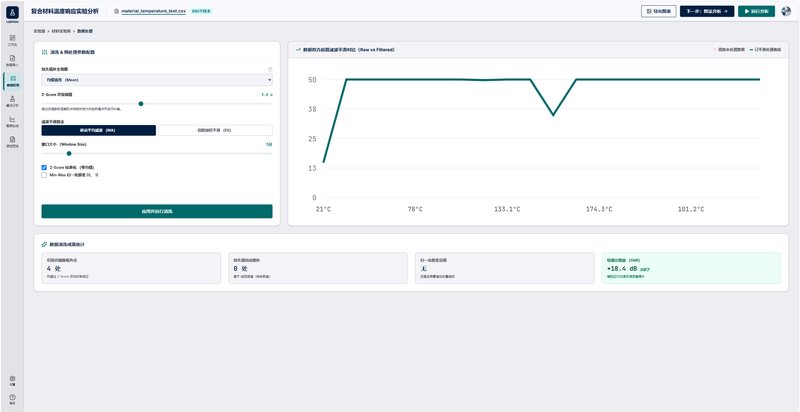The image size is (800, 412).
Task: Open the workspace grid icon in sidebar
Action: point(12,40)
